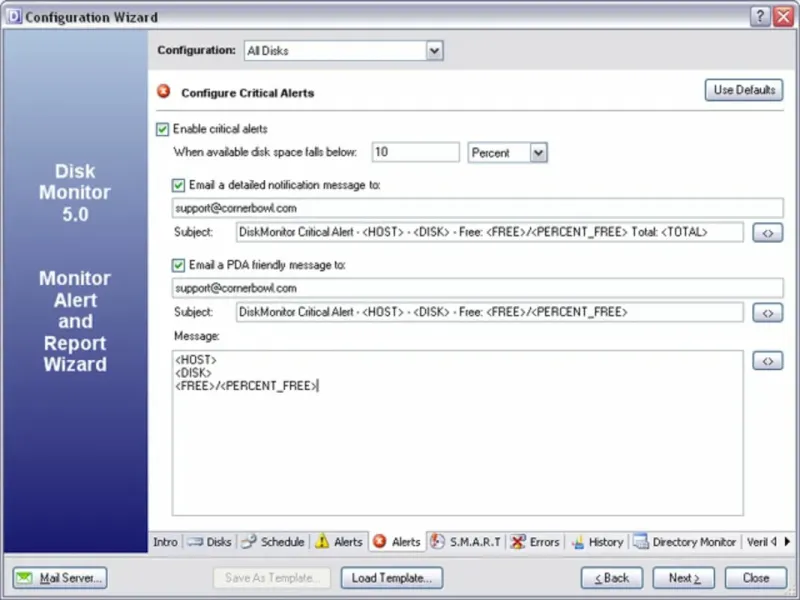
Task: Click the Directory Monitor tab icon
Action: pyautogui.click(x=641, y=541)
